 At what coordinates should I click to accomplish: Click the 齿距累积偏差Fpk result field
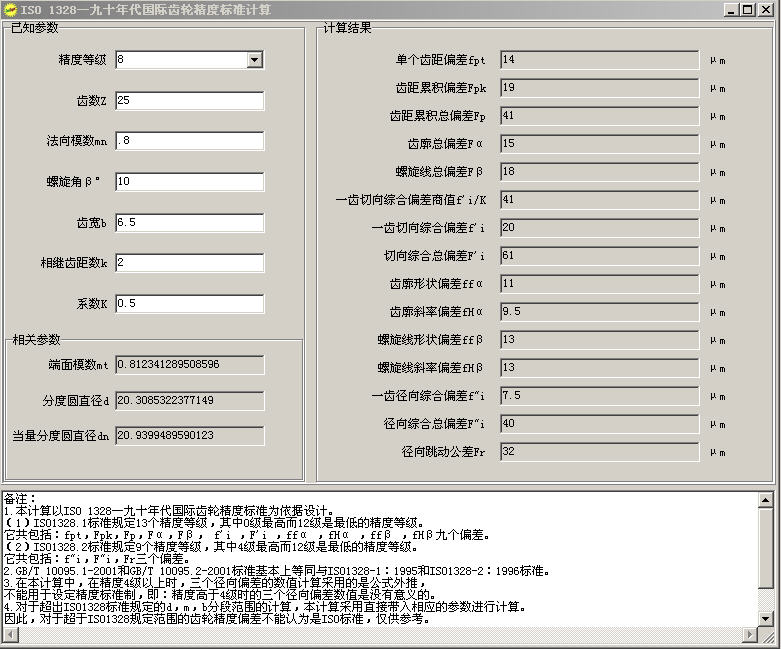tap(600, 88)
